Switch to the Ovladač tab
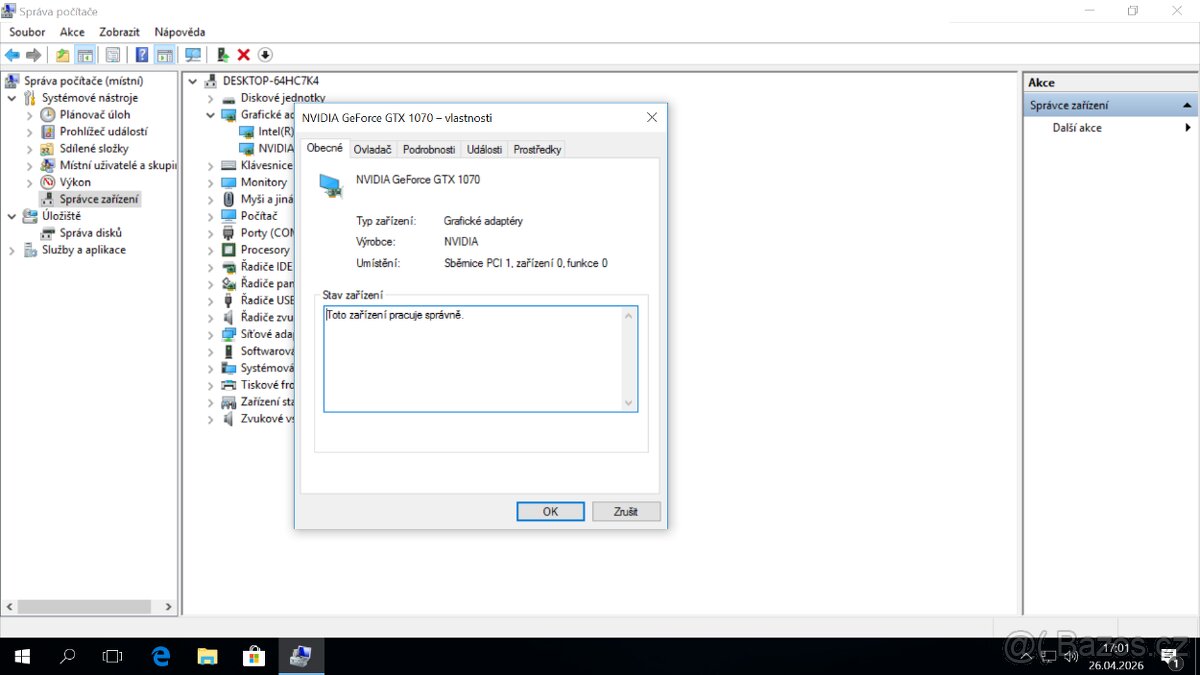The width and height of the screenshot is (1200, 675). tap(372, 149)
